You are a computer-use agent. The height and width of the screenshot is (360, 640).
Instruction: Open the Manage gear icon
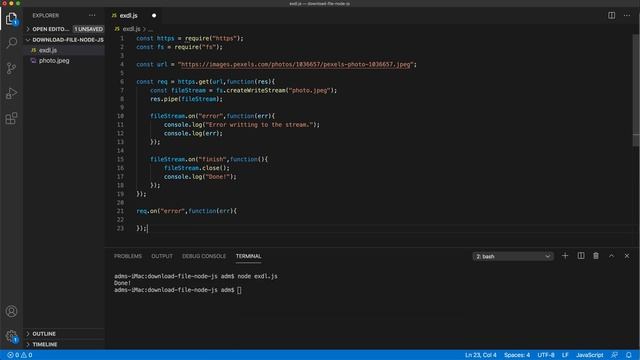tap(11, 336)
